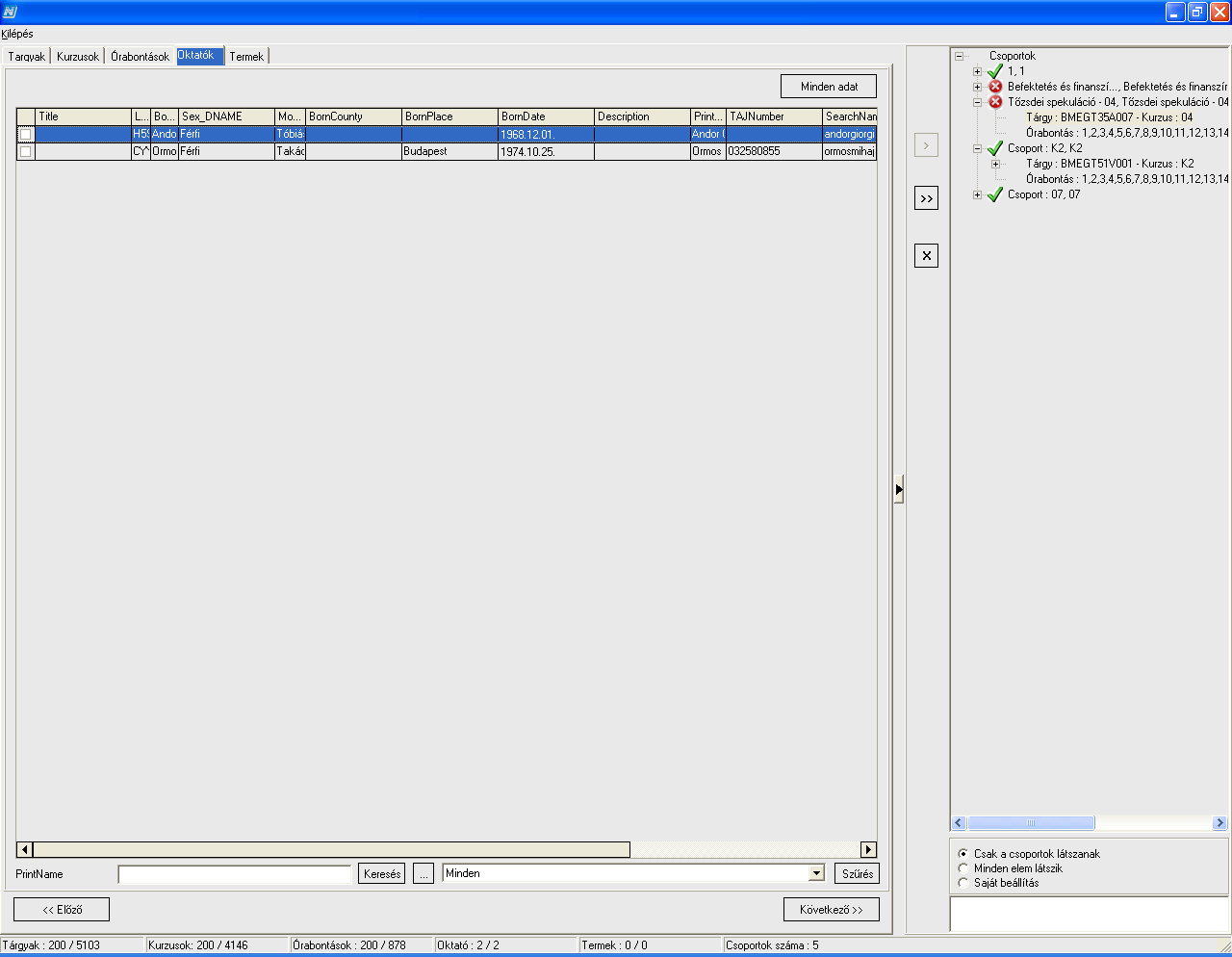The height and width of the screenshot is (957, 1232).
Task: Click 'Tárgyak : 200 / 5103' status entry
Action: coord(51,945)
